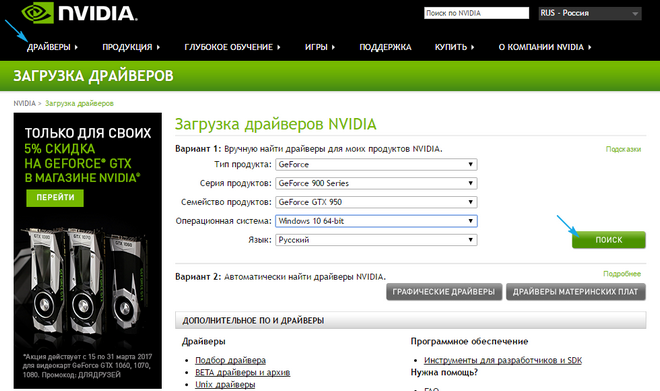Focus the Поиск по NVIDIA search field
Image resolution: width=660 pixels, height=391 pixels.
[x=476, y=13]
